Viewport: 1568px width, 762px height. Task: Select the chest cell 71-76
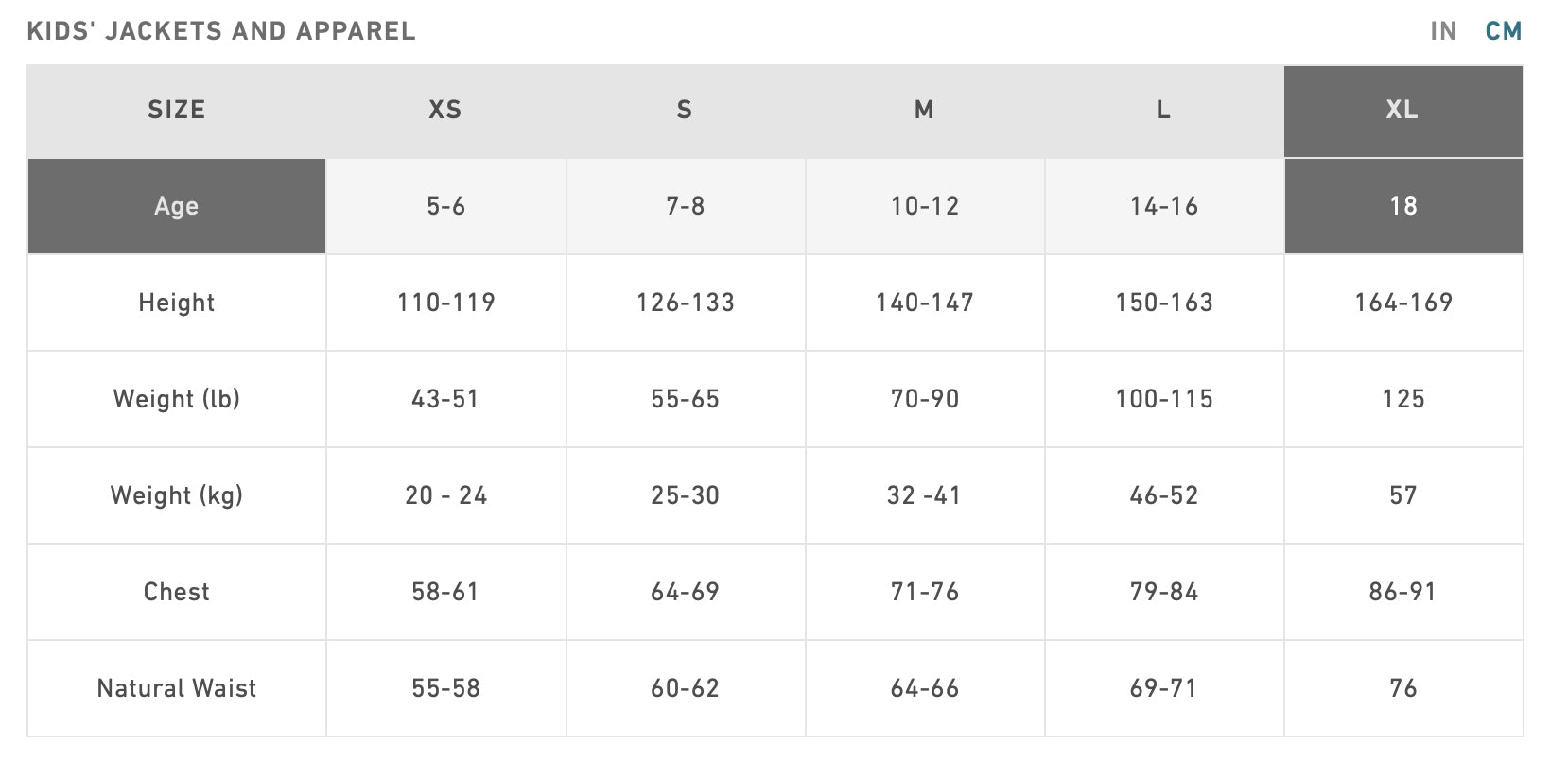point(925,592)
